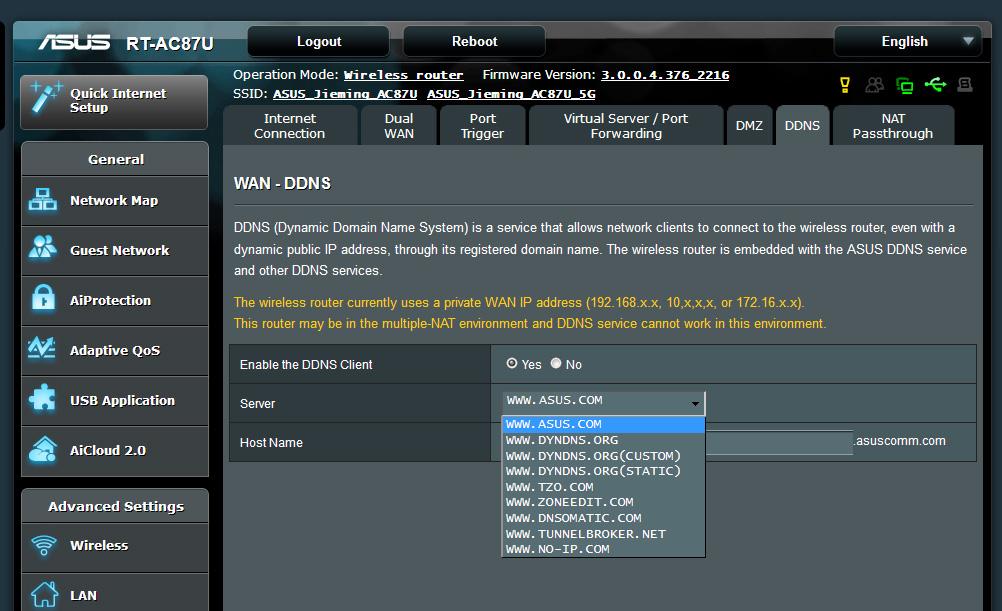The image size is (1002, 611).
Task: Click the General section header
Action: tap(115, 159)
